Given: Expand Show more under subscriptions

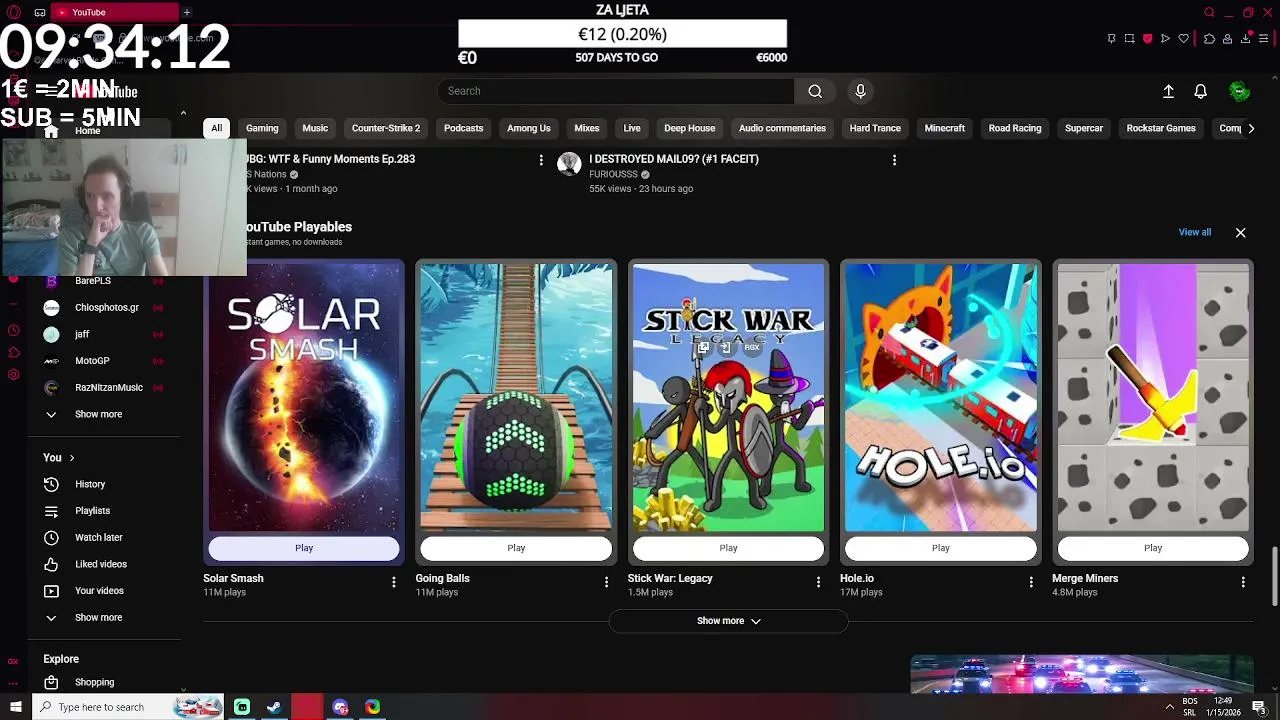Looking at the screenshot, I should point(104,414).
